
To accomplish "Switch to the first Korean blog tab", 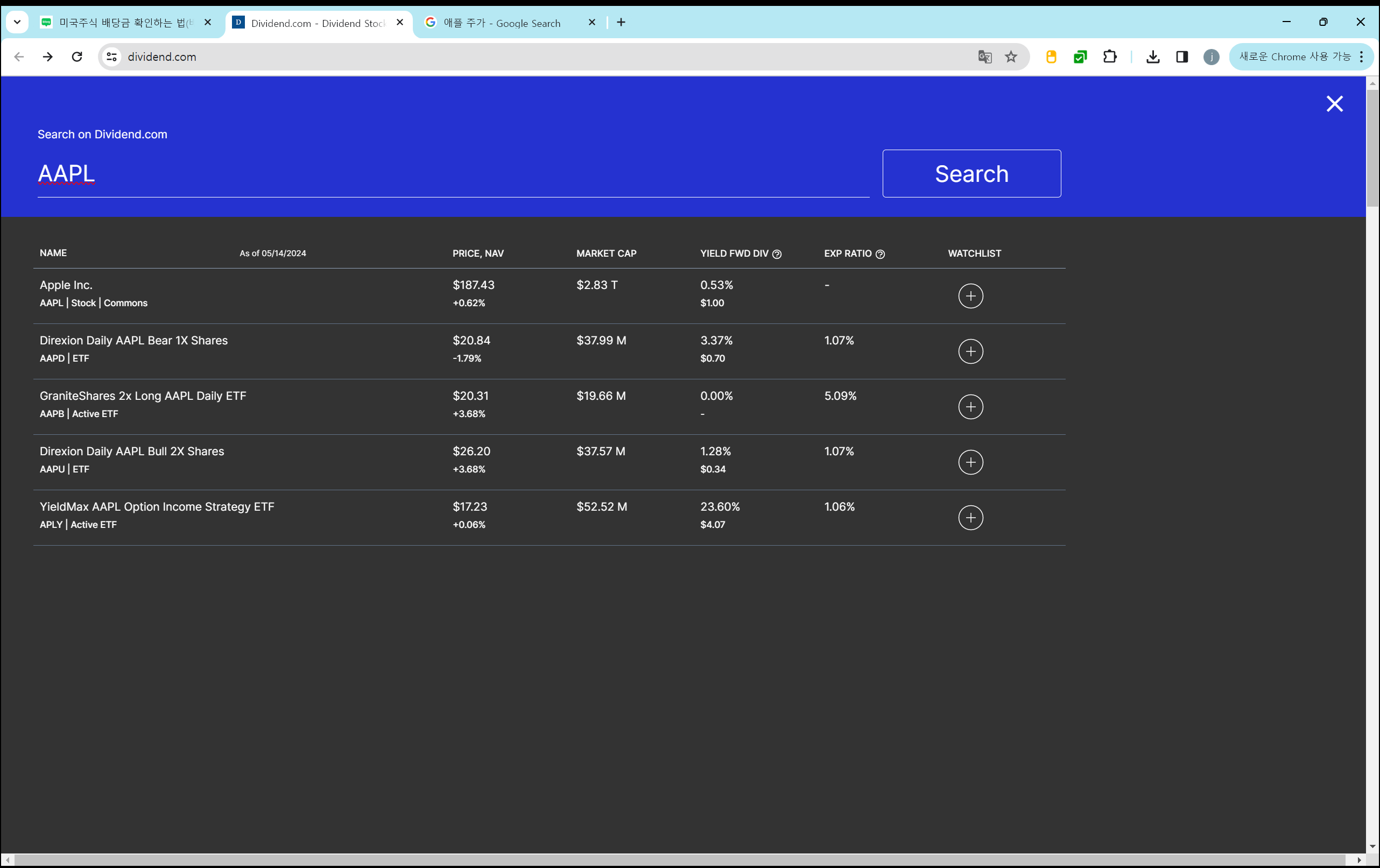I will pos(121,23).
